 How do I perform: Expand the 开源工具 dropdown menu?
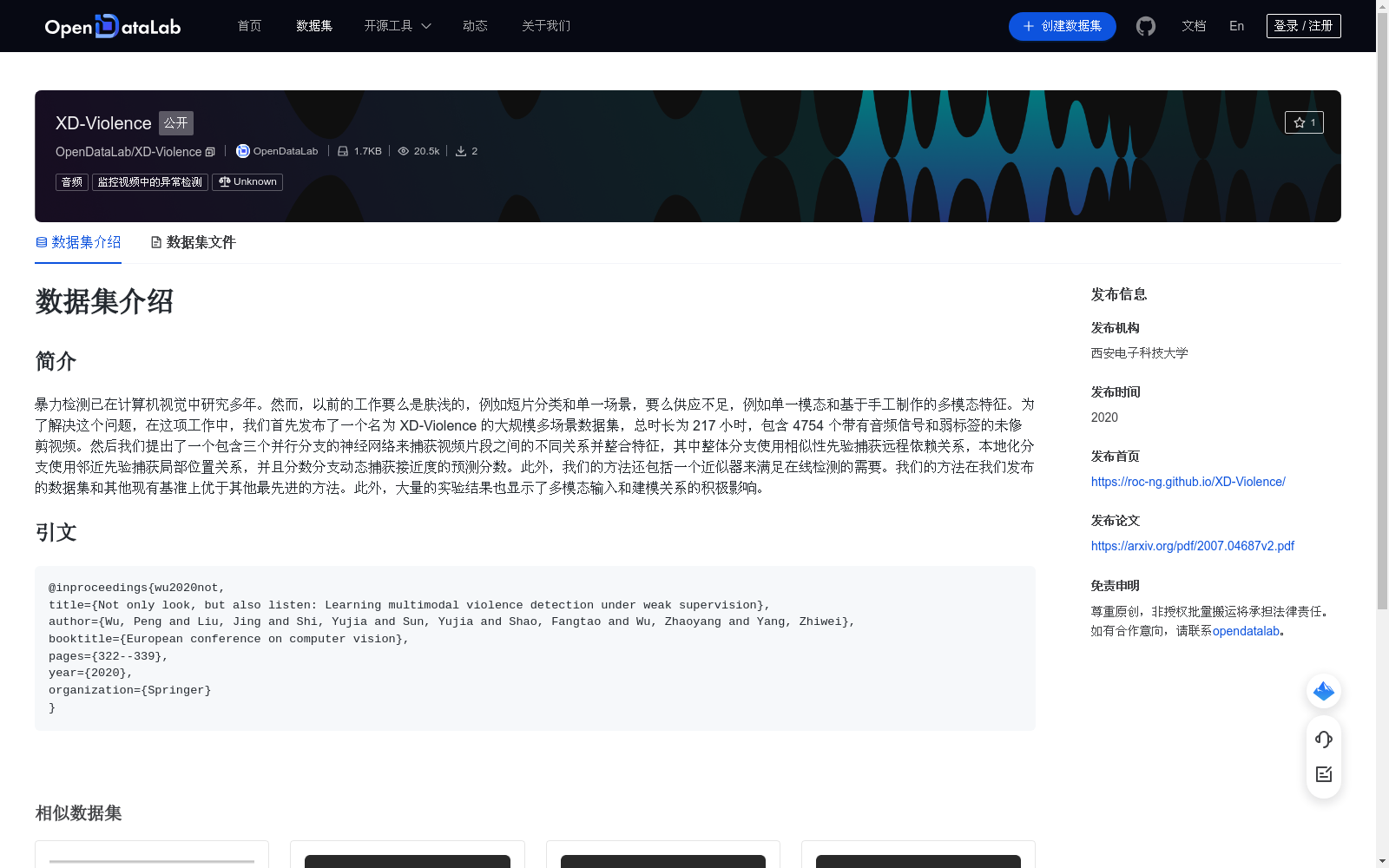coord(398,26)
